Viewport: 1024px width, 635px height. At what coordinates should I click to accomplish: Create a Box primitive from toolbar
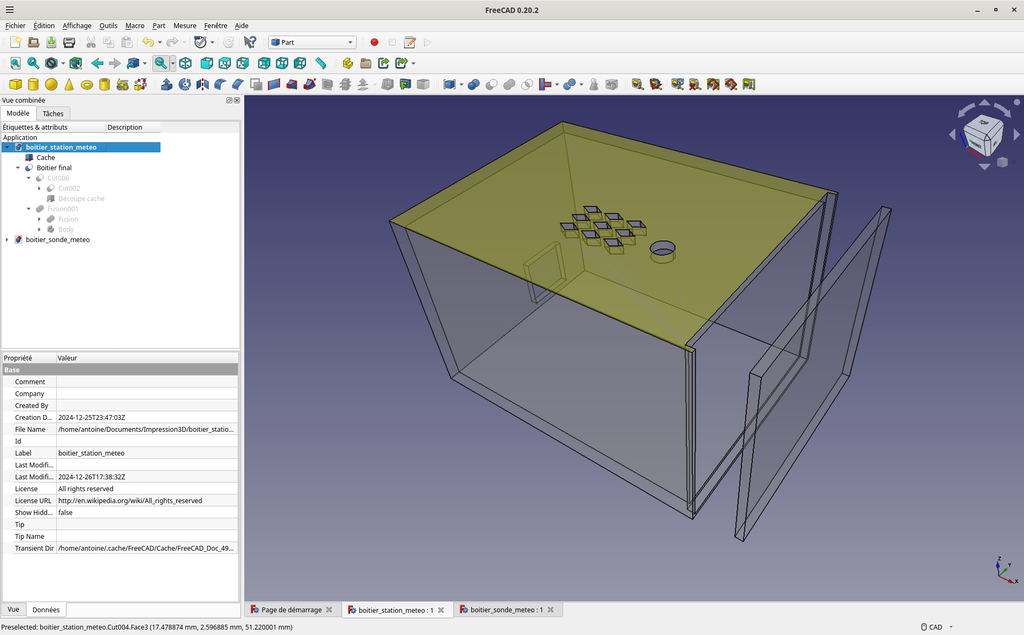15,85
